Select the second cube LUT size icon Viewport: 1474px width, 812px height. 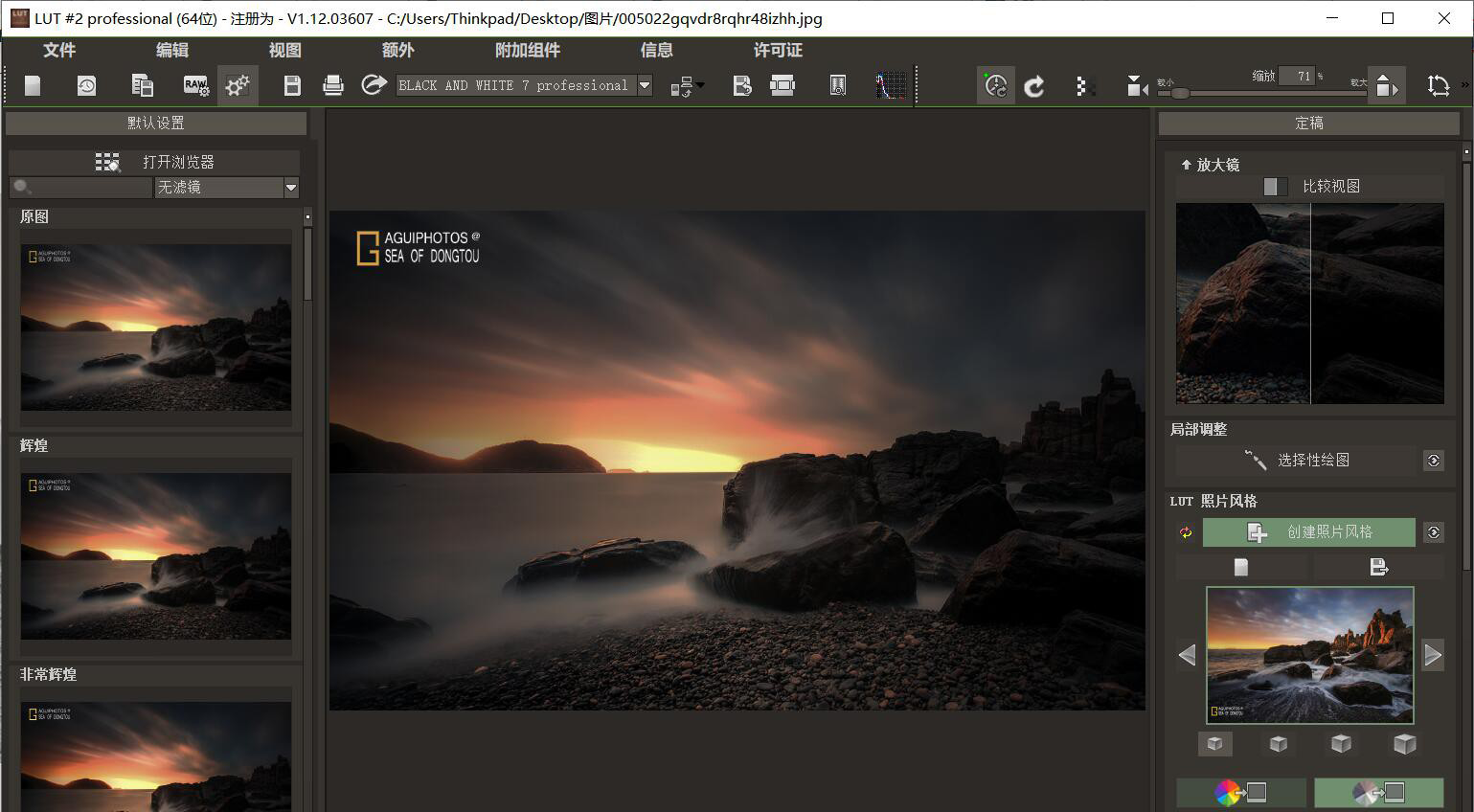(x=1278, y=744)
